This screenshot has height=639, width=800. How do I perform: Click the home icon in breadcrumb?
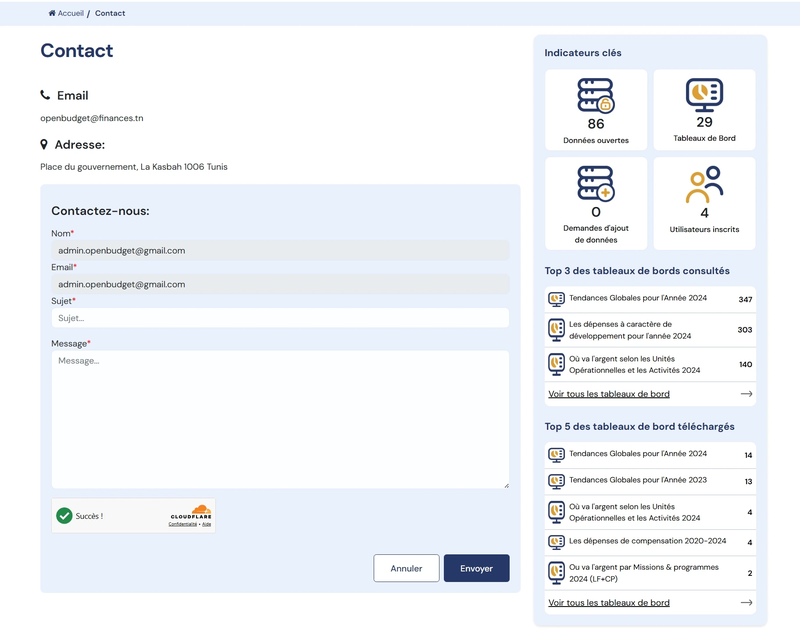[x=52, y=13]
